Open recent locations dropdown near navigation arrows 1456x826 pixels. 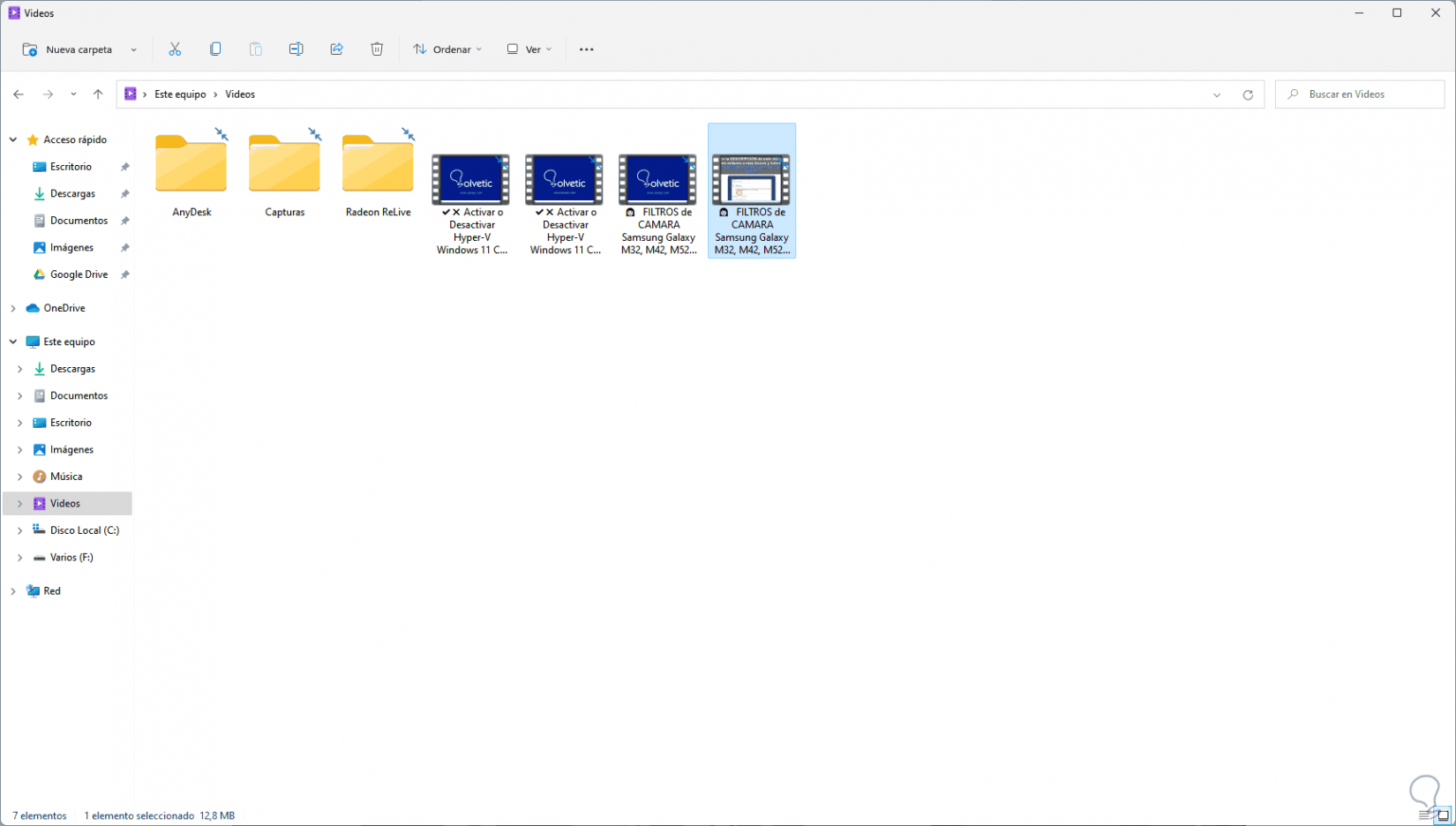point(73,94)
